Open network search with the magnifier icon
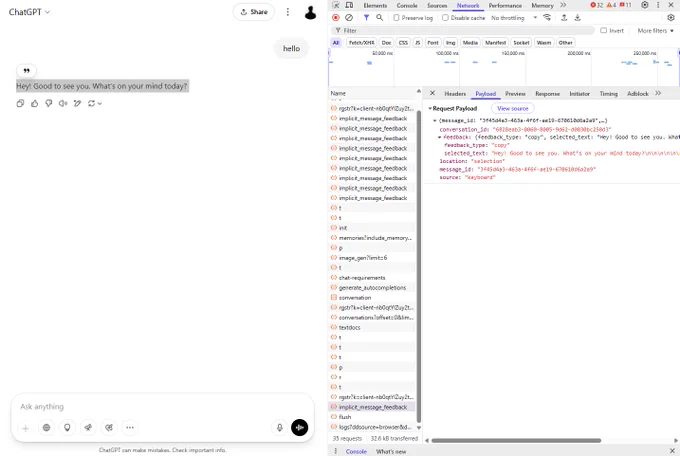The width and height of the screenshot is (680, 456). (379, 18)
